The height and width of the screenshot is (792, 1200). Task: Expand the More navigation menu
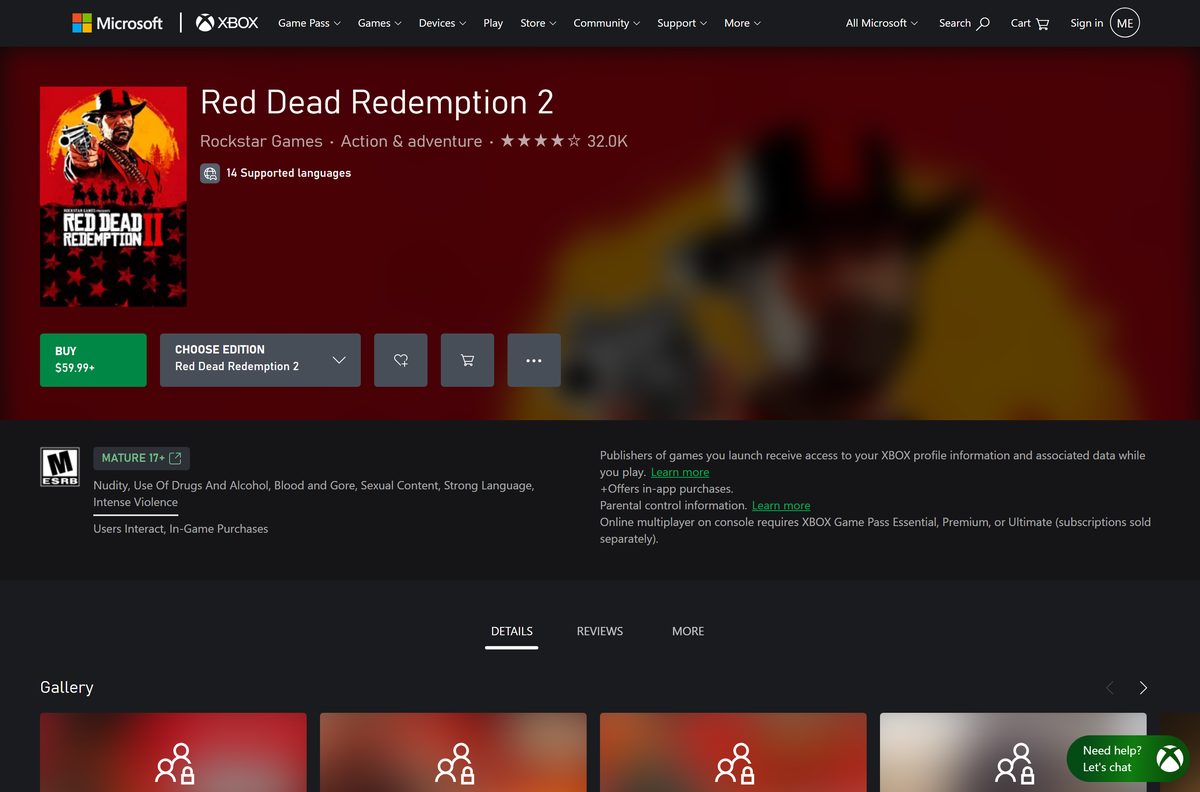pos(742,23)
